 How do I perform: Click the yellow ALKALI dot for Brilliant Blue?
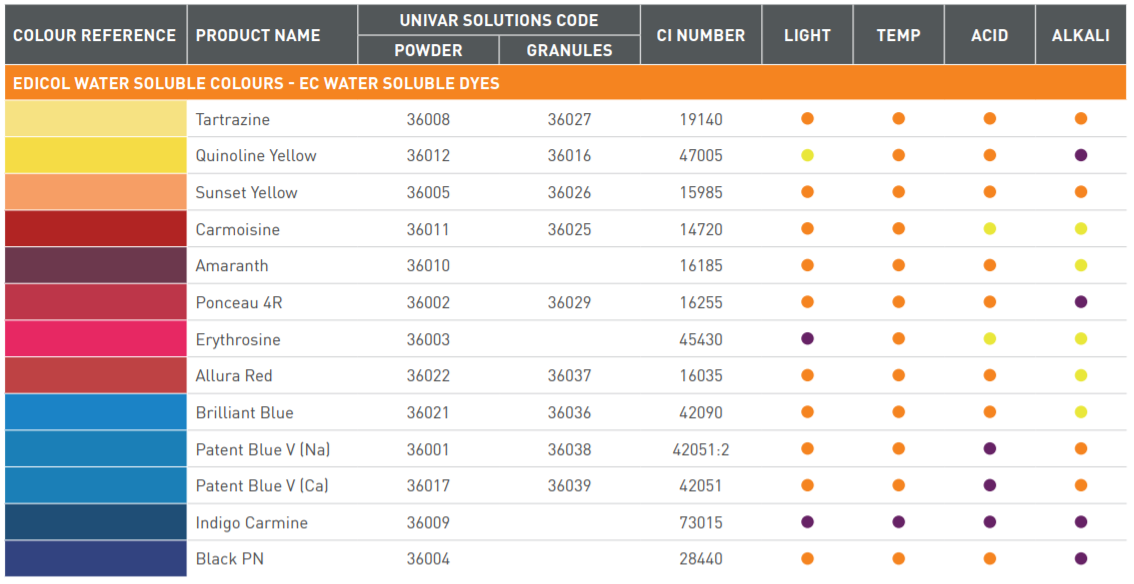click(1080, 412)
